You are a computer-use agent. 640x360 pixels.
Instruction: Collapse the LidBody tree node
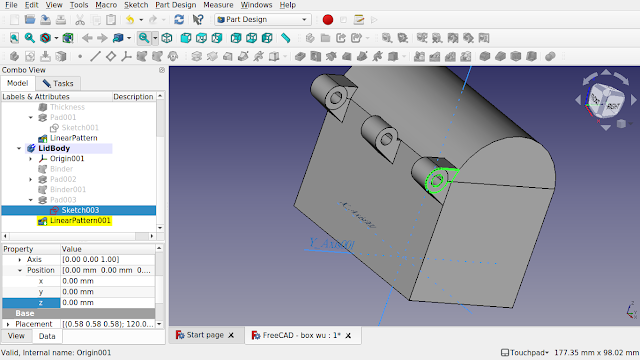19,148
